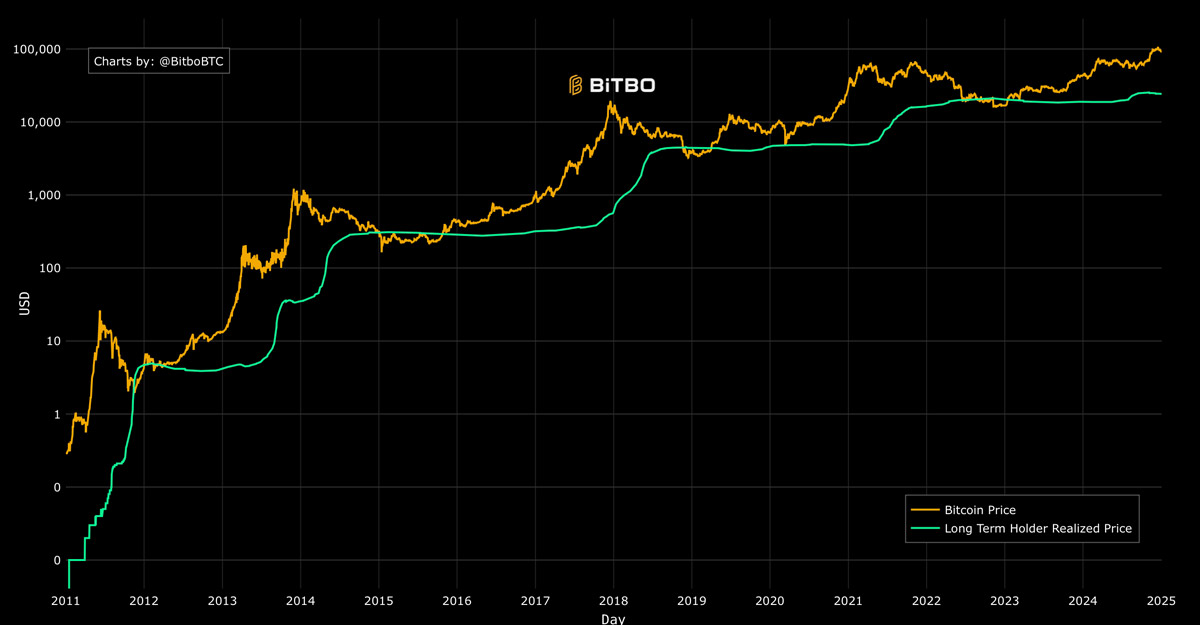This screenshot has height=625, width=1200.
Task: Click the Day x-axis title
Action: [x=614, y=619]
